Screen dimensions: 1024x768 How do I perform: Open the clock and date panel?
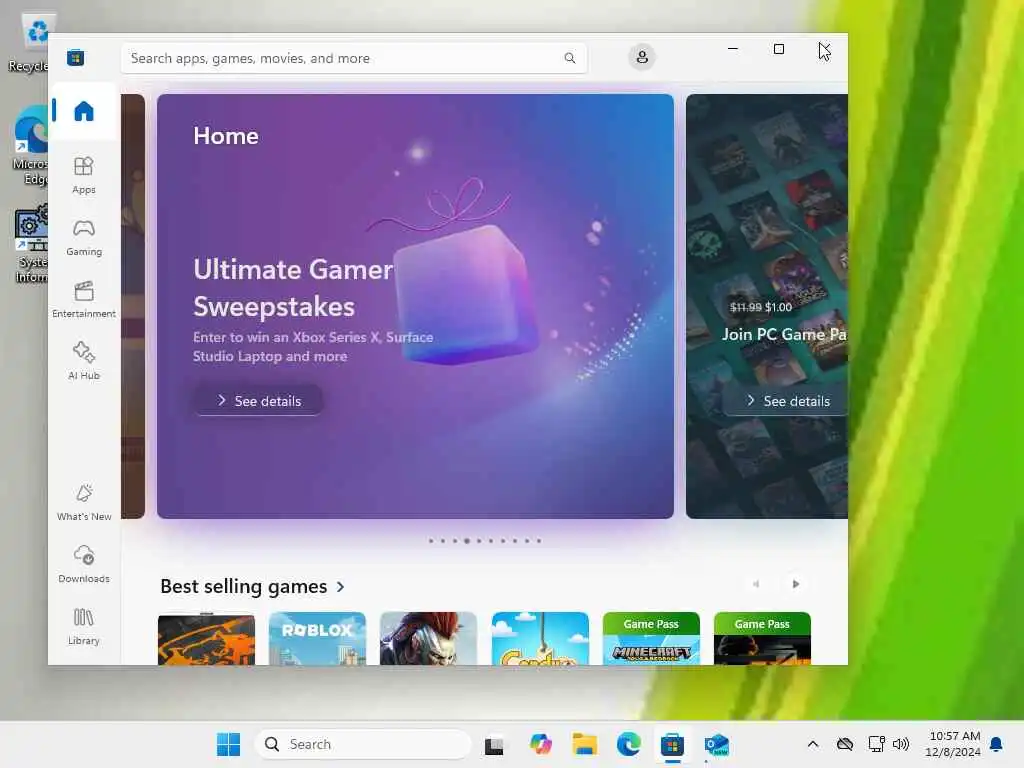pos(953,744)
